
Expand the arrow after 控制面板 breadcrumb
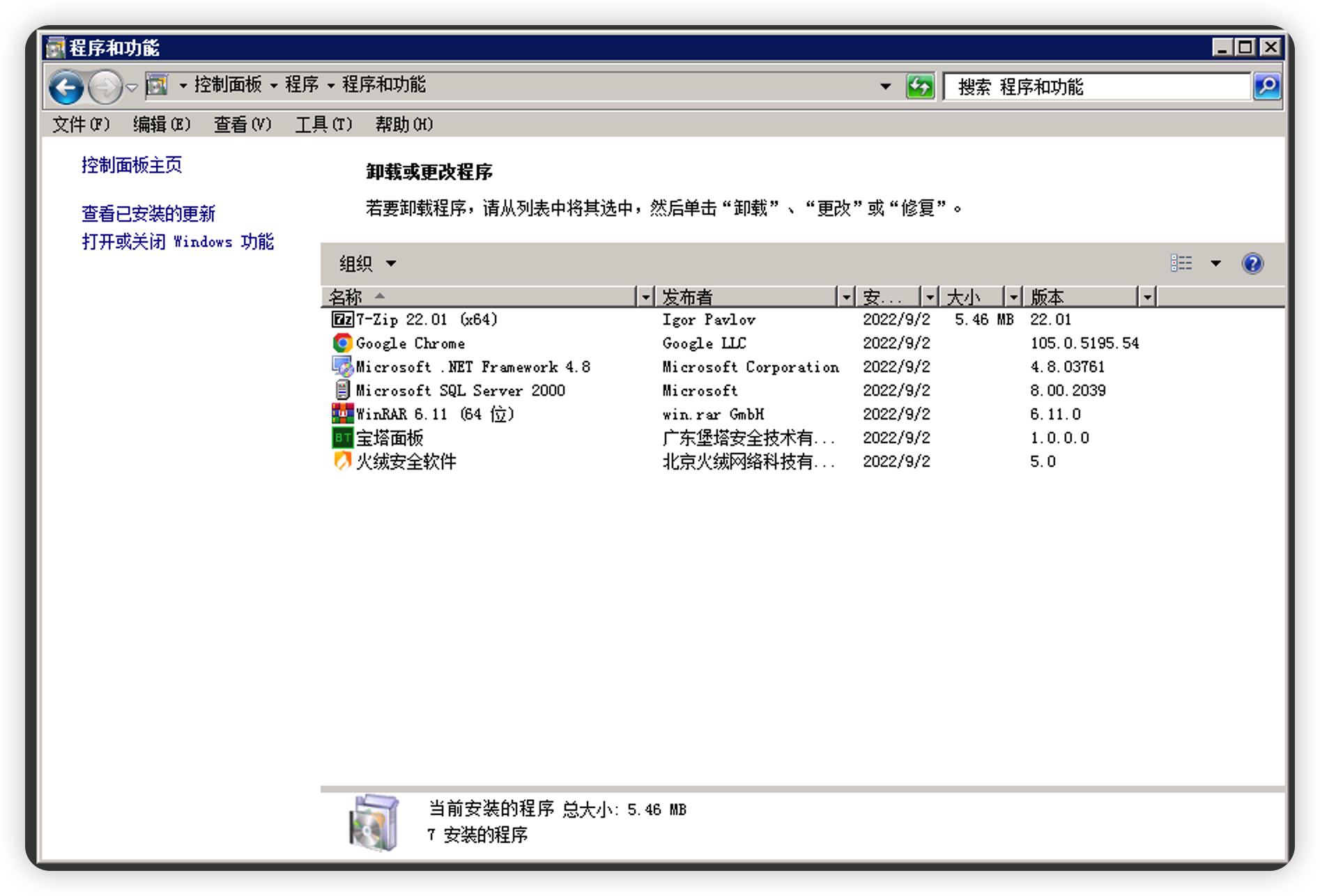tap(274, 86)
